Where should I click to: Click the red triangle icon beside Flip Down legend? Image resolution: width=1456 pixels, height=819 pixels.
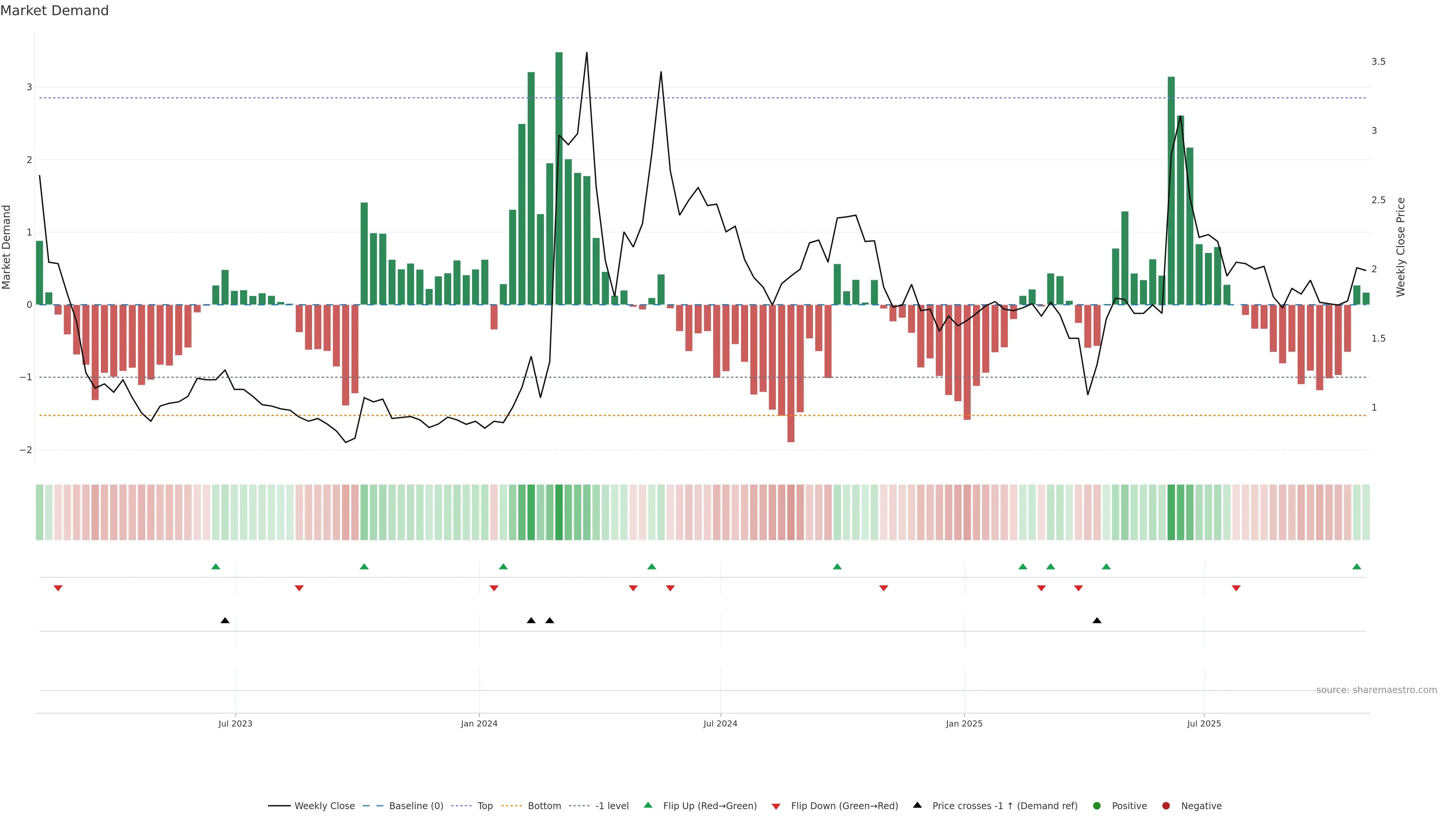(776, 806)
